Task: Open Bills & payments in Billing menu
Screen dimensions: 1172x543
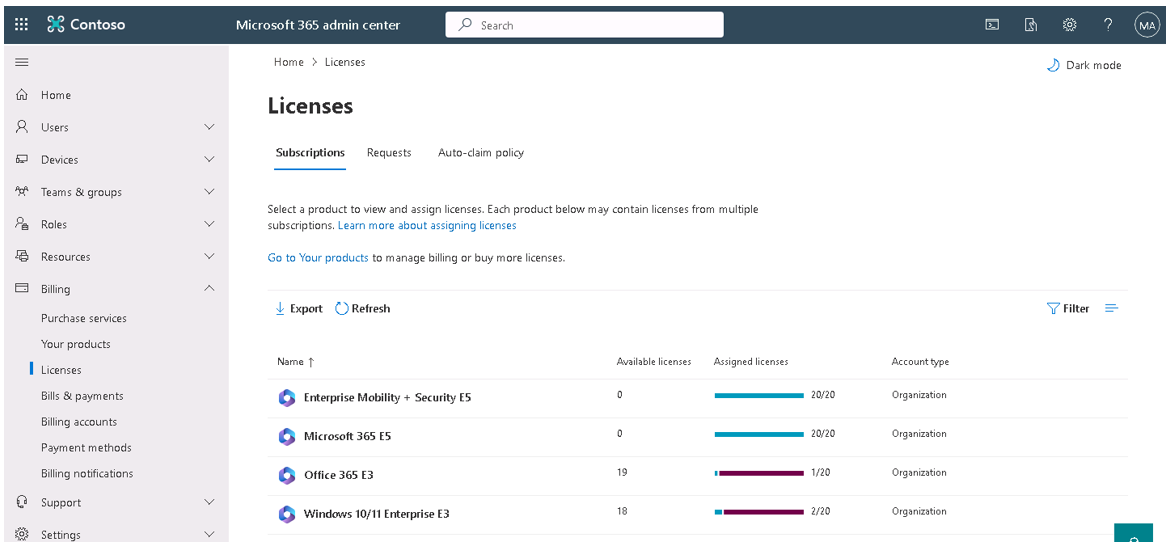Action: [x=82, y=396]
